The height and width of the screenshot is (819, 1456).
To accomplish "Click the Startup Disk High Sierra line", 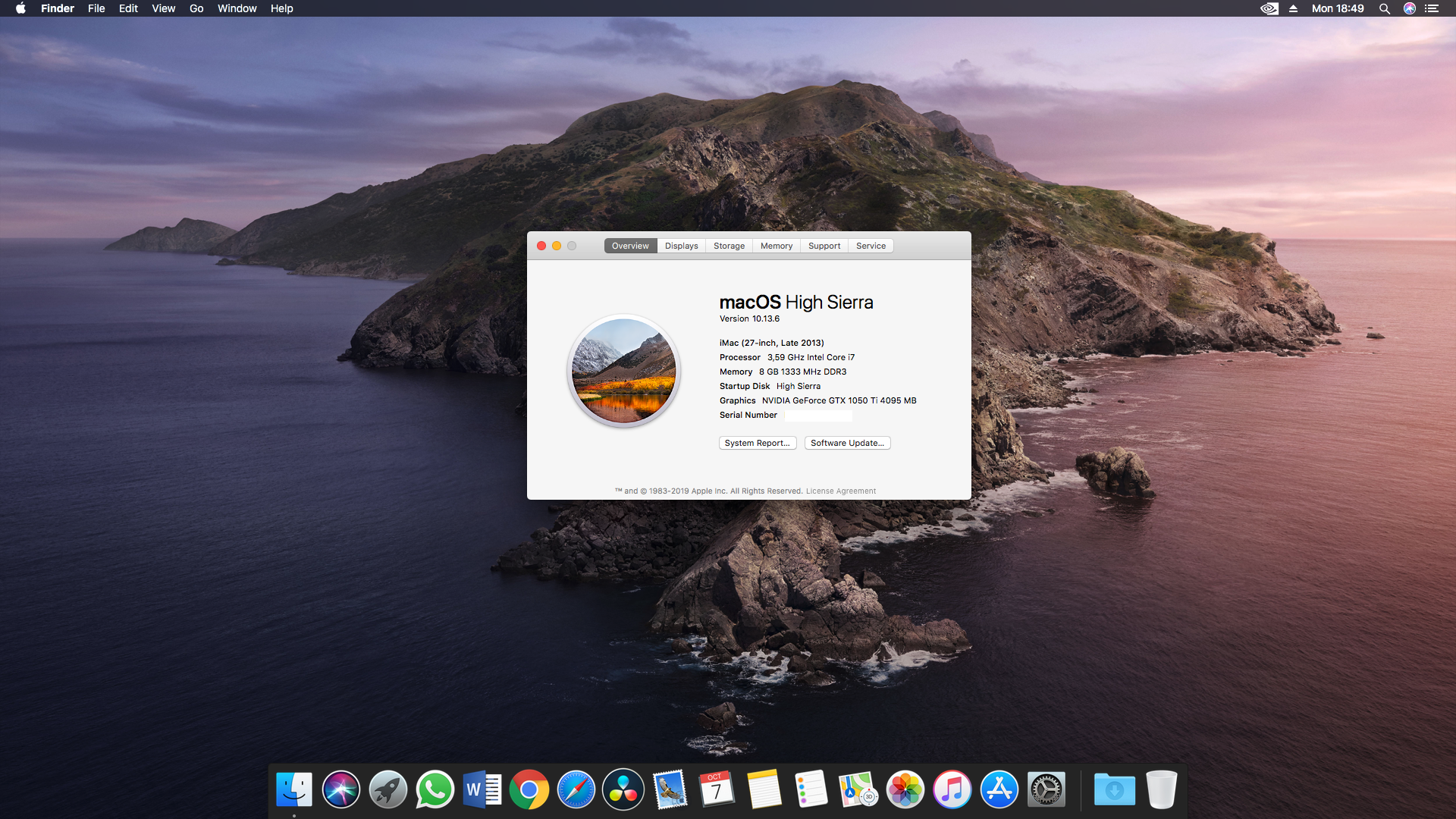I will [x=770, y=386].
